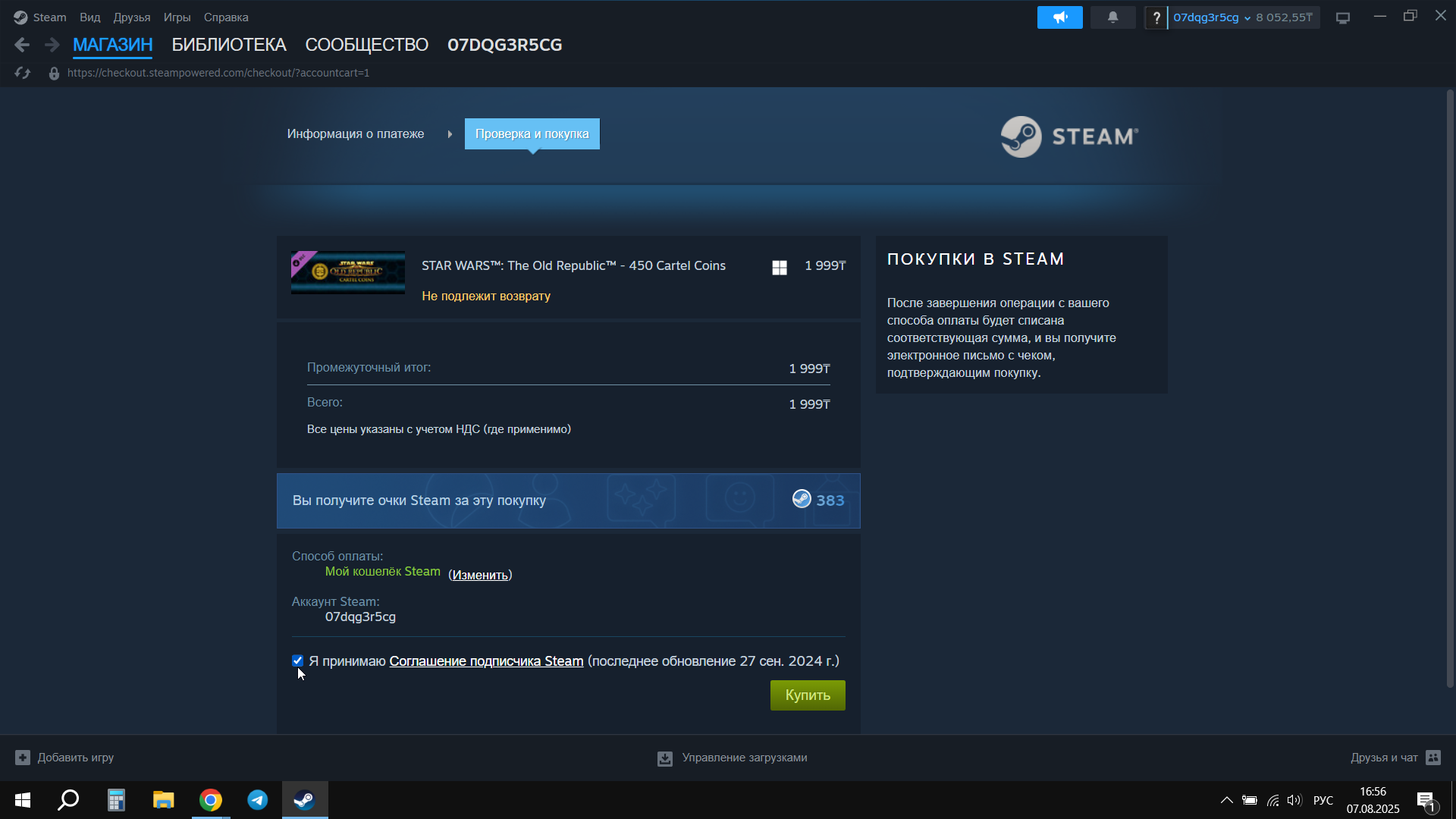Click Друзья и чат label
This screenshot has height=819, width=1456.
pos(1384,758)
